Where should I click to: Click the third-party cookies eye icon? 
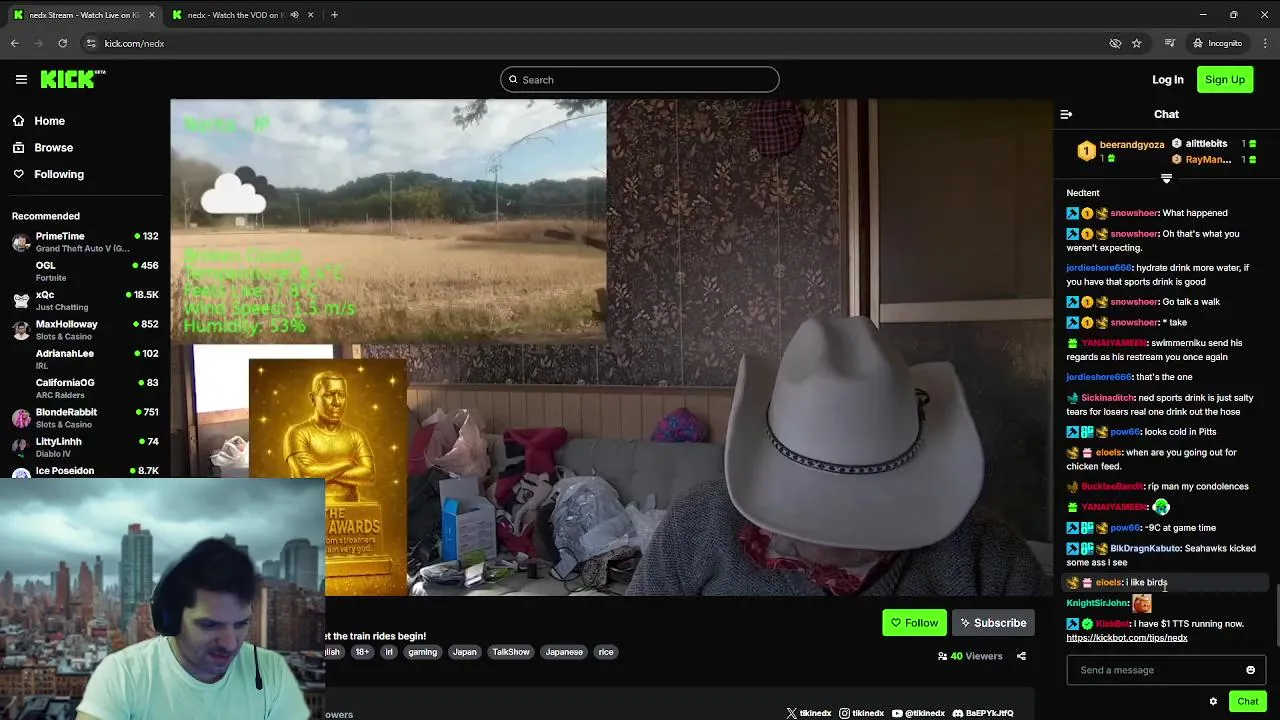[x=1115, y=43]
